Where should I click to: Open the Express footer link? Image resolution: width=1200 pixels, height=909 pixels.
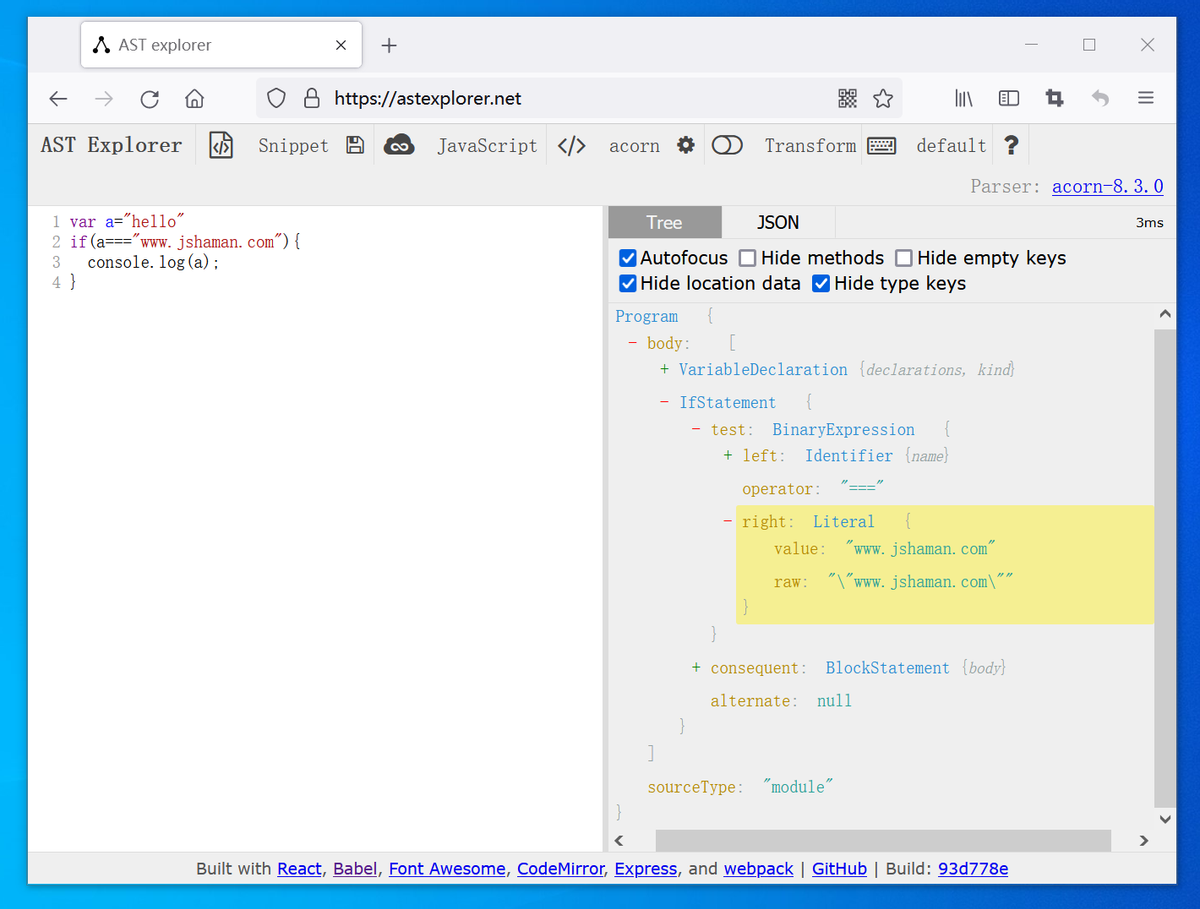[646, 869]
